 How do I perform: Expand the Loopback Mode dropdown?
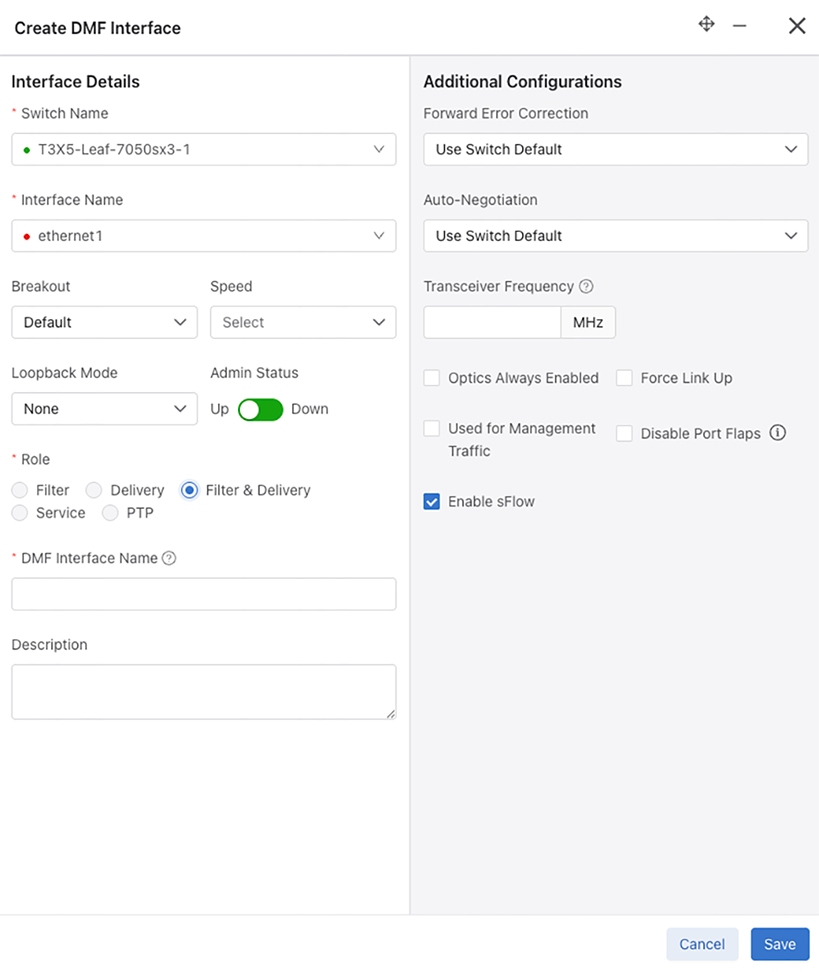coord(104,409)
